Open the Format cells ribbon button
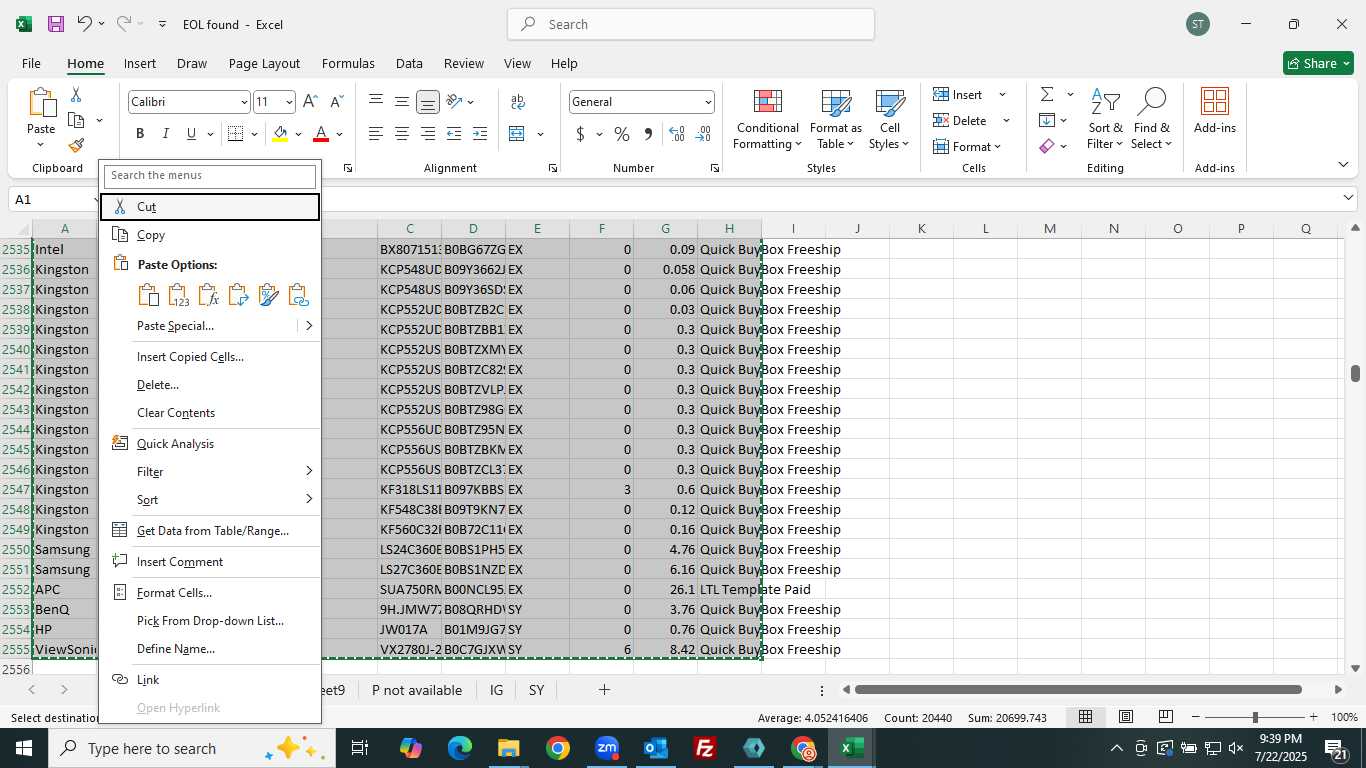Screen dimensions: 1366x768 966,147
